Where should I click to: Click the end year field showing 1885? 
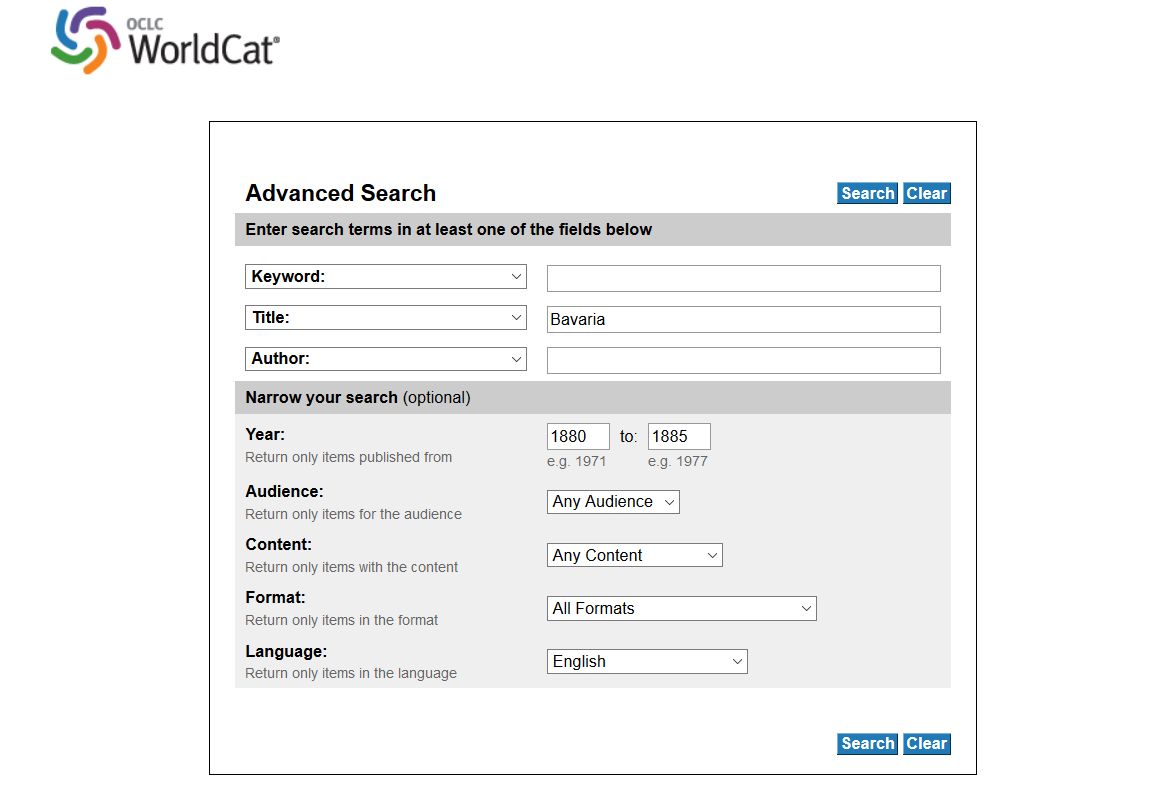[679, 436]
